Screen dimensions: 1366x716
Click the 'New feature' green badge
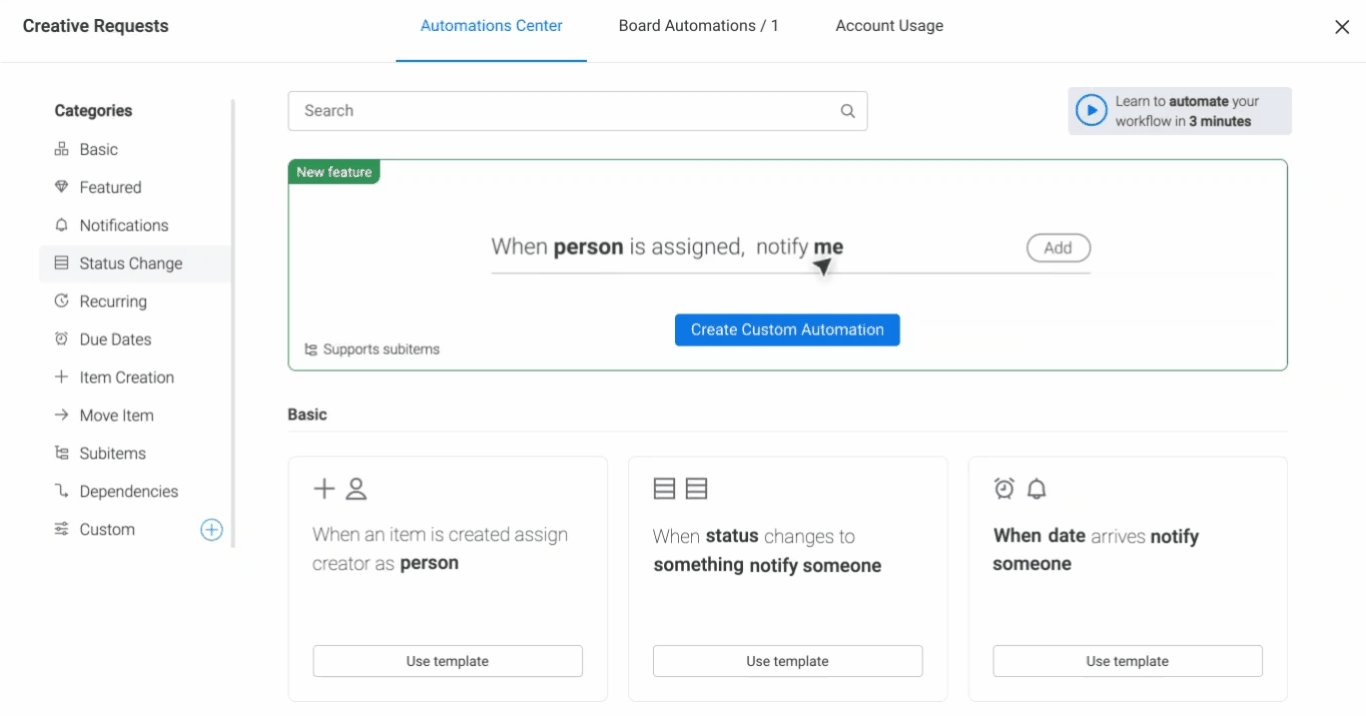[x=334, y=172]
